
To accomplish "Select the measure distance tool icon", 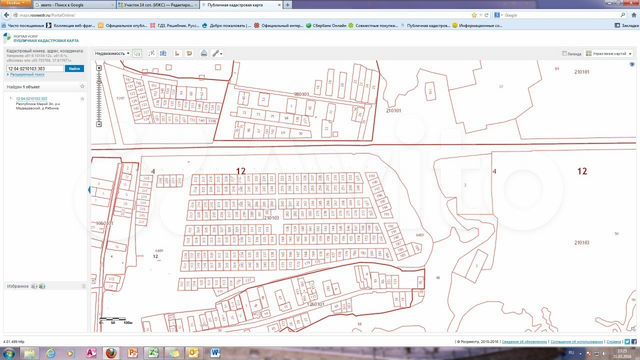I will coord(151,53).
